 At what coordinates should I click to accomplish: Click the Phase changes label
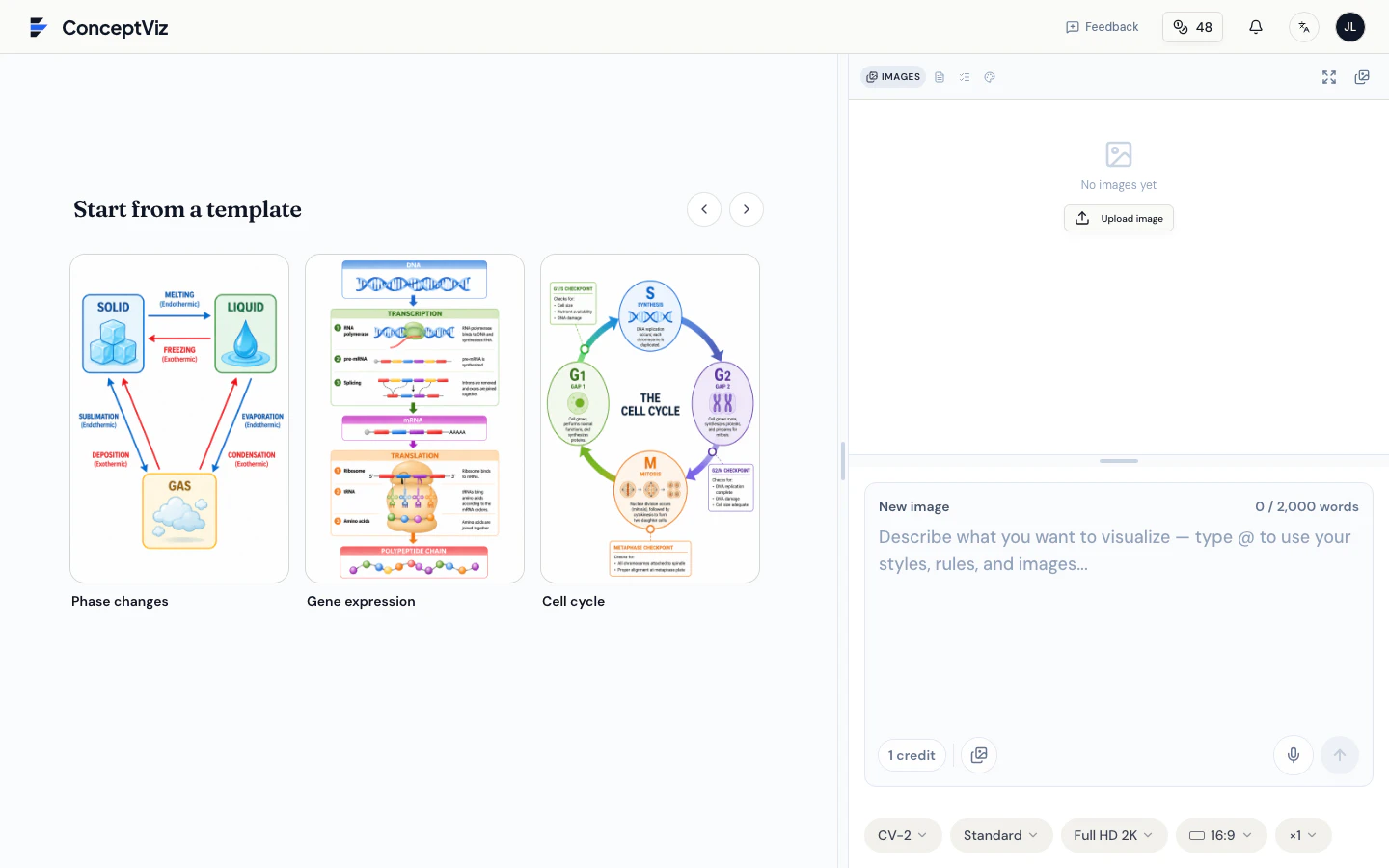(120, 601)
